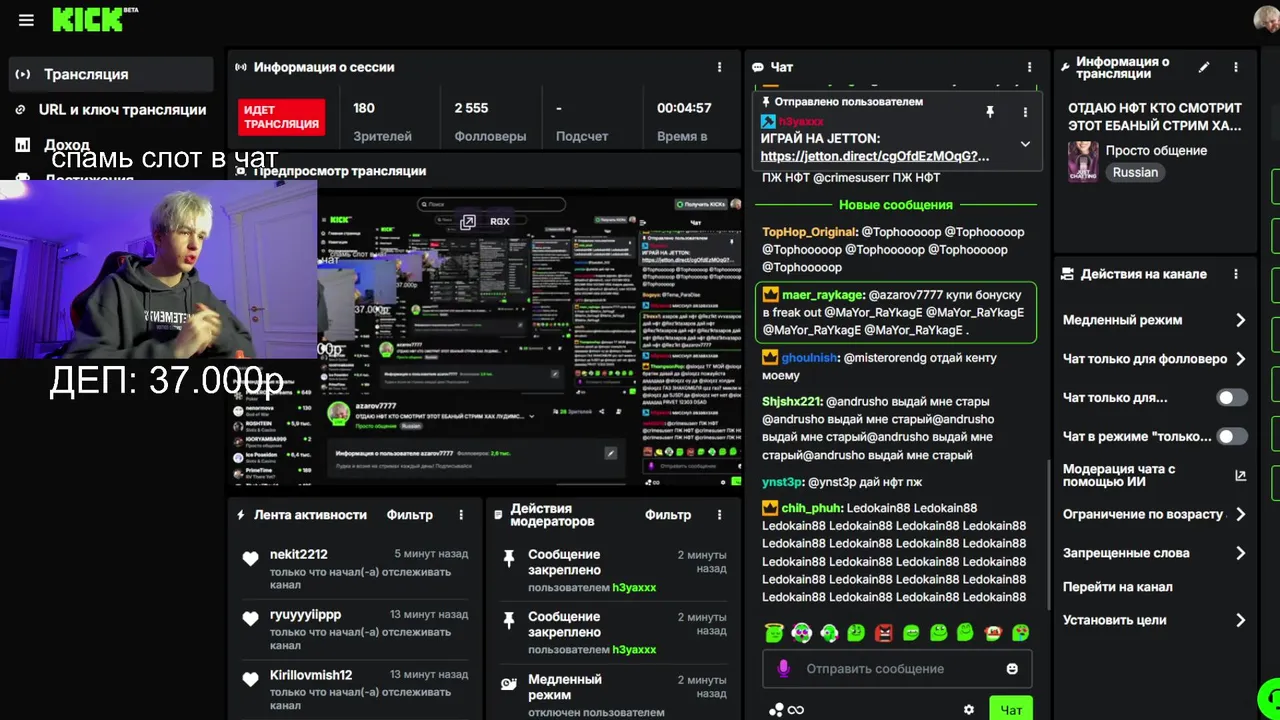Viewport: 1280px width, 720px height.
Task: Open the hamburger menu next to Kick logo
Action: (x=26, y=20)
